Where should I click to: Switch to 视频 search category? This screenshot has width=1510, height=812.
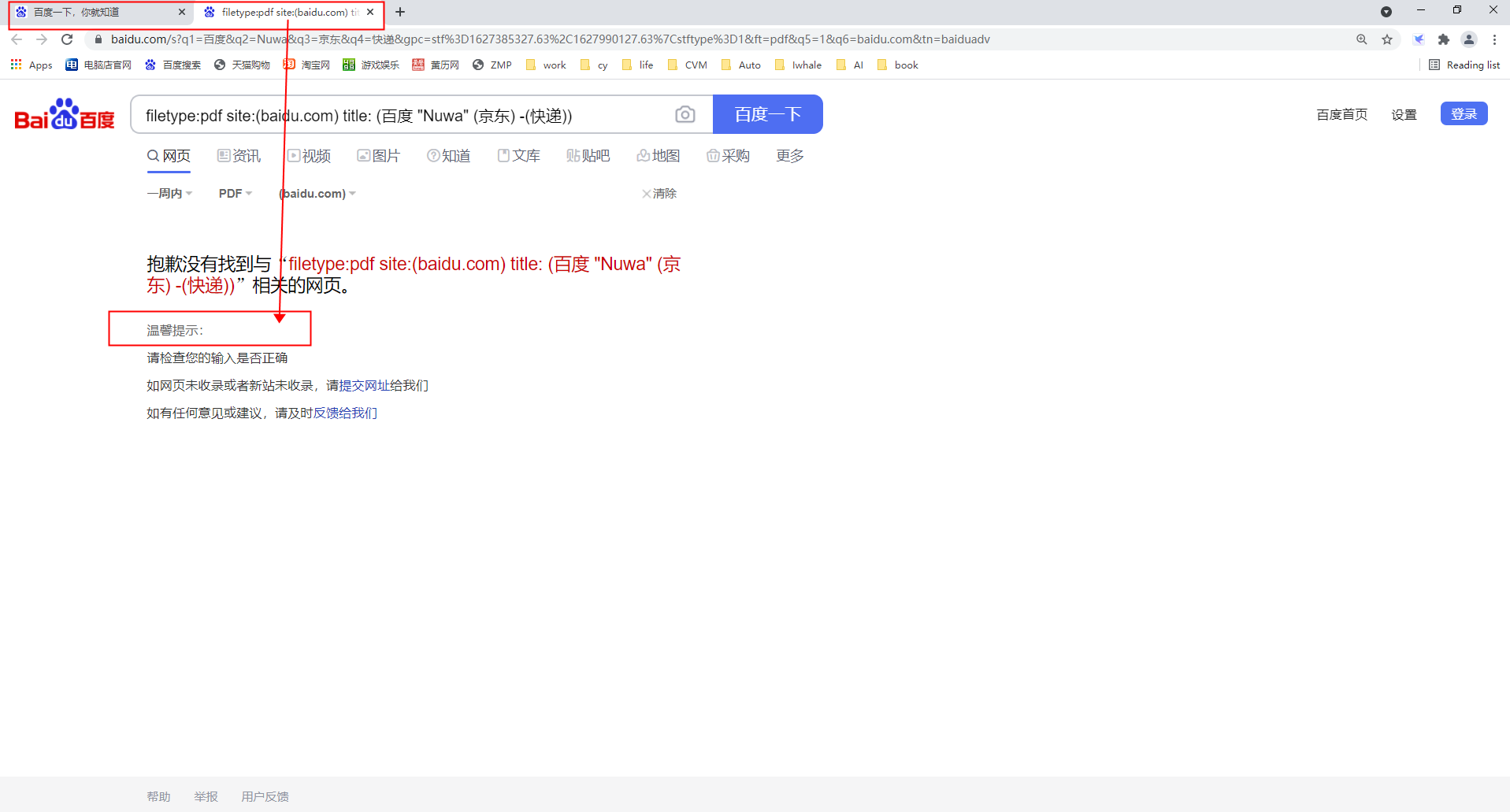309,156
